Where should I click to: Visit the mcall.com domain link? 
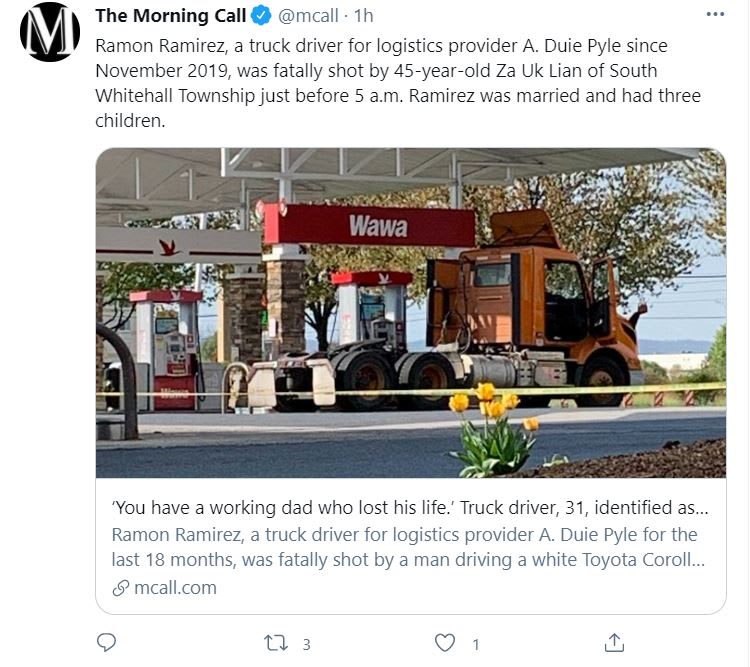175,588
